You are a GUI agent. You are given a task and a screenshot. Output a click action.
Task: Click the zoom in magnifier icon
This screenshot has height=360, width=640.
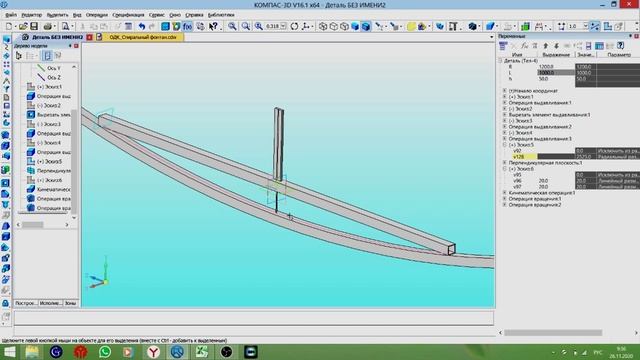point(232,26)
